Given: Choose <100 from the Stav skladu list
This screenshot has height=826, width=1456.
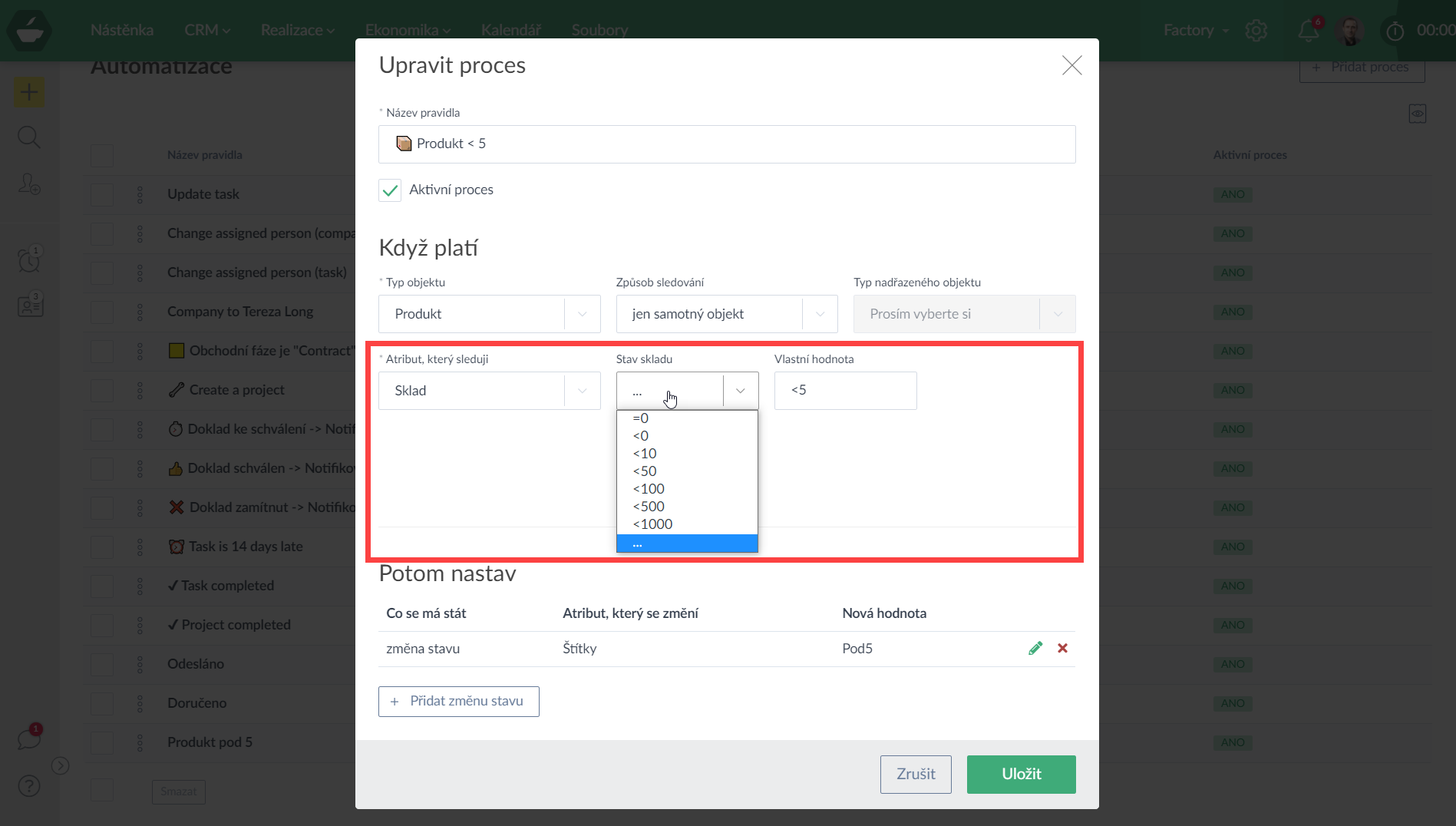Looking at the screenshot, I should (x=649, y=489).
